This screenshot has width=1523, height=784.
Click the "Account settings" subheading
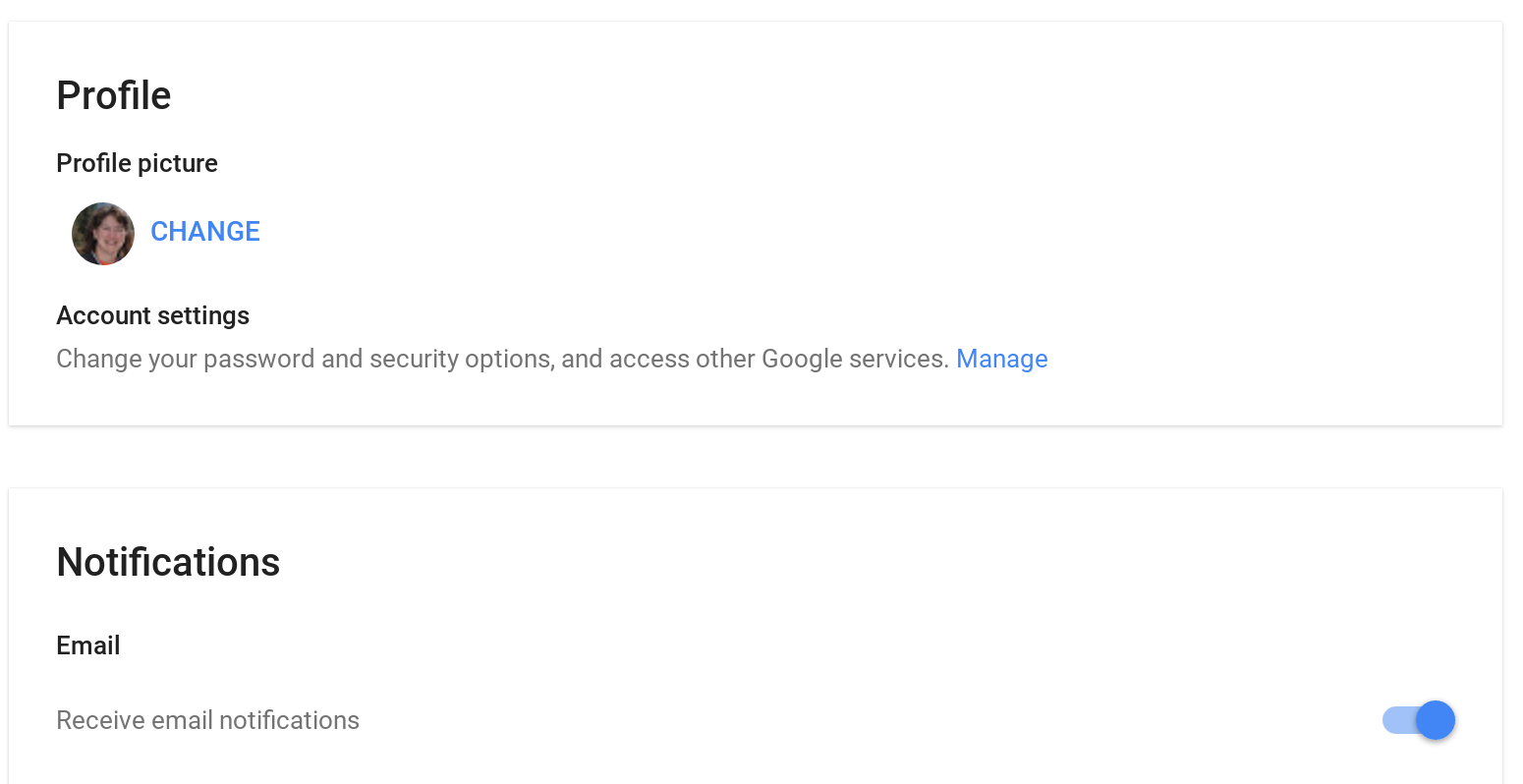click(x=152, y=315)
